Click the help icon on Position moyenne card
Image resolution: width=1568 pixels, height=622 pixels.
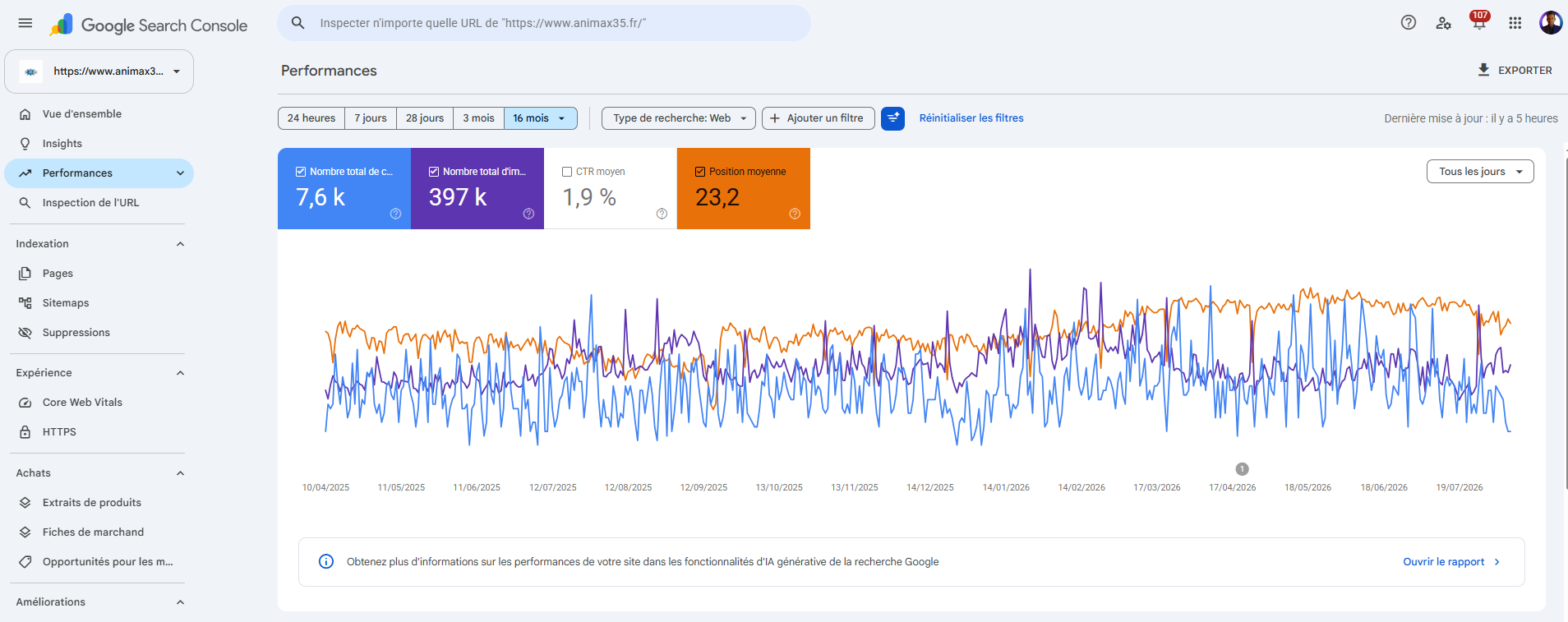[795, 214]
